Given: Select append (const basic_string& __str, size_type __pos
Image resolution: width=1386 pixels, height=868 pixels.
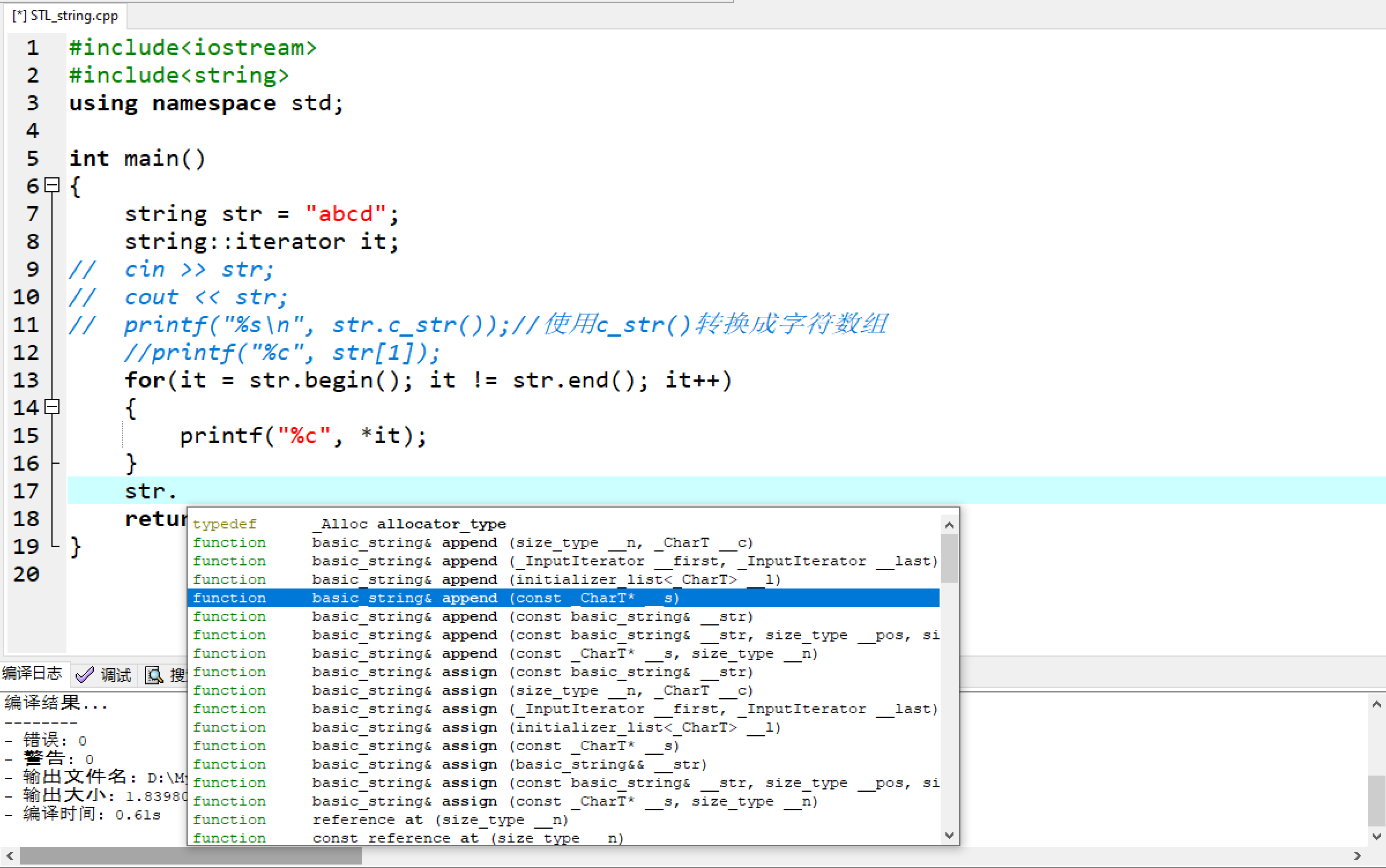Looking at the screenshot, I should click(564, 635).
